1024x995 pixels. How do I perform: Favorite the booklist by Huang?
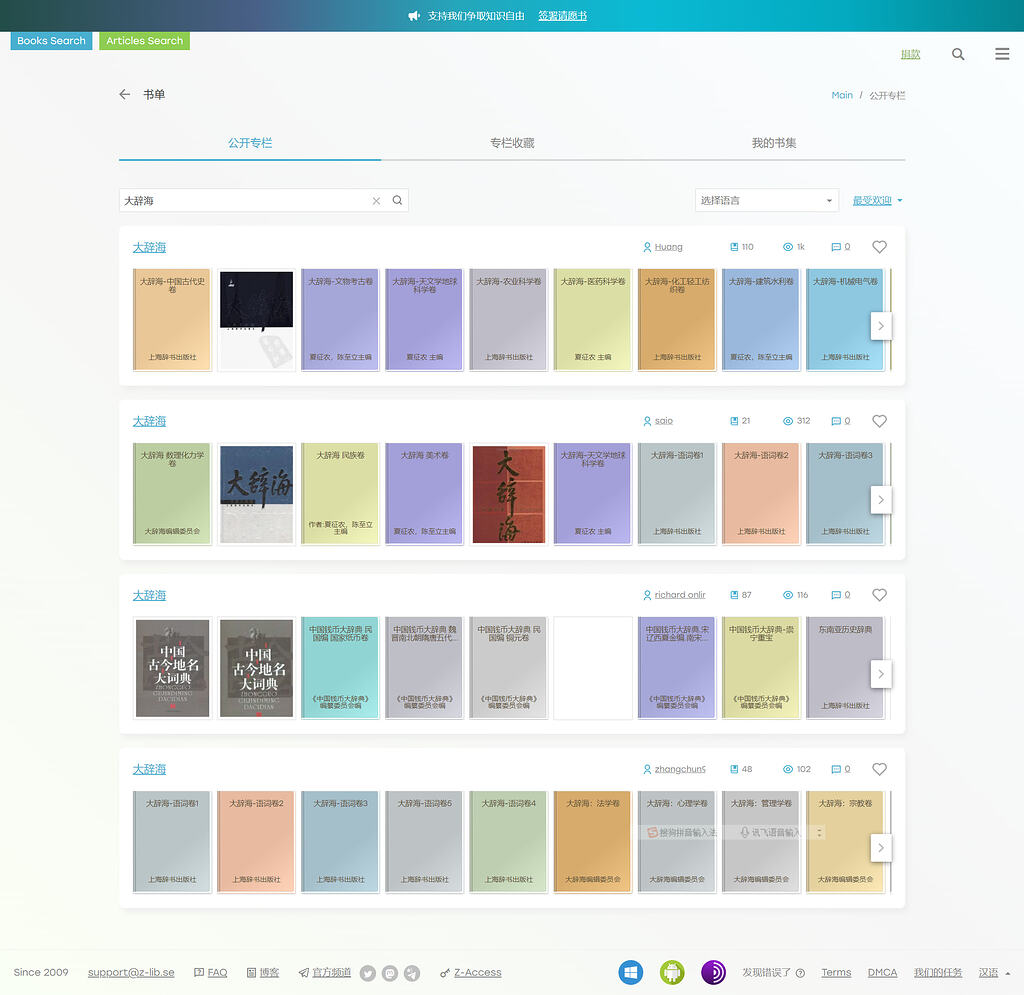pyautogui.click(x=879, y=247)
